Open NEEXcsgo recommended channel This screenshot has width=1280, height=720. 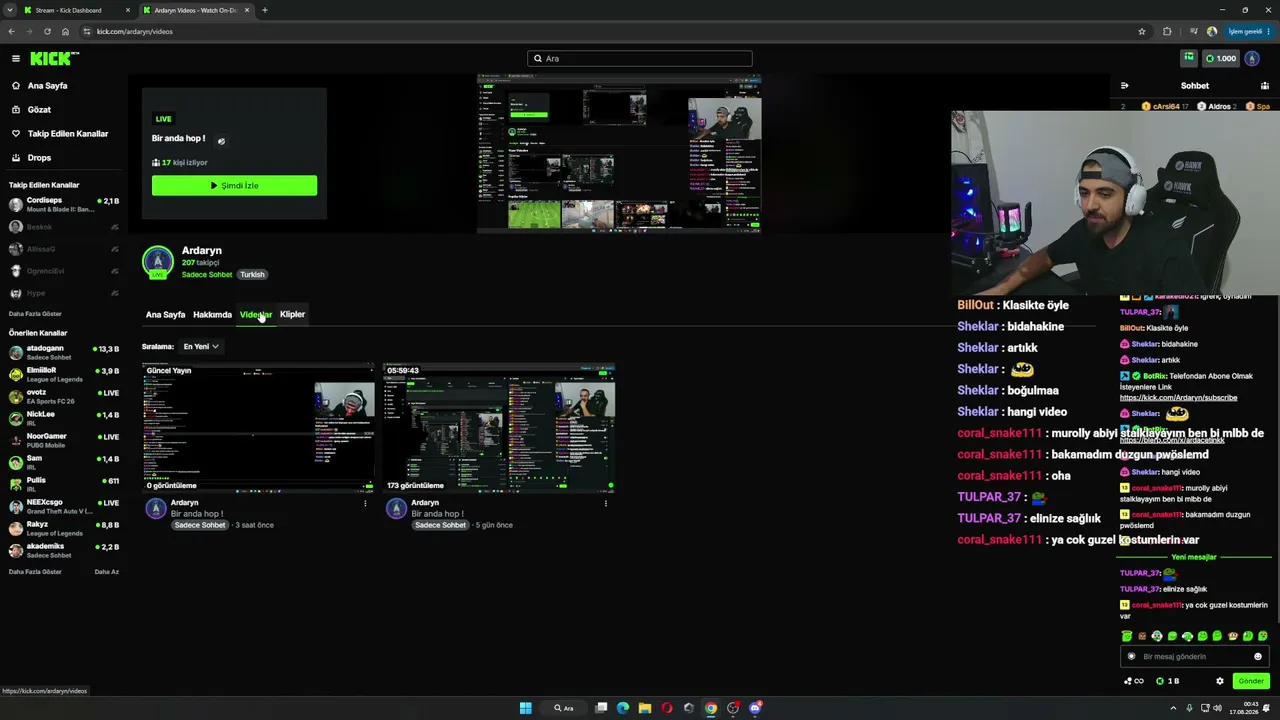point(64,506)
